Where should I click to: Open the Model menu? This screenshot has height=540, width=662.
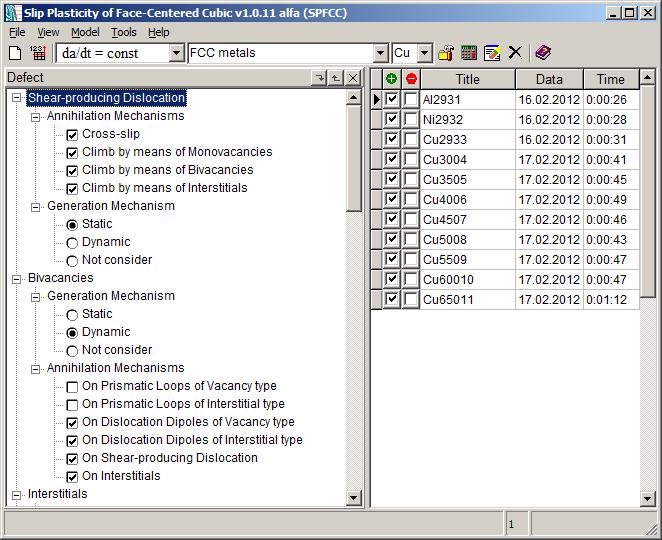[x=85, y=32]
